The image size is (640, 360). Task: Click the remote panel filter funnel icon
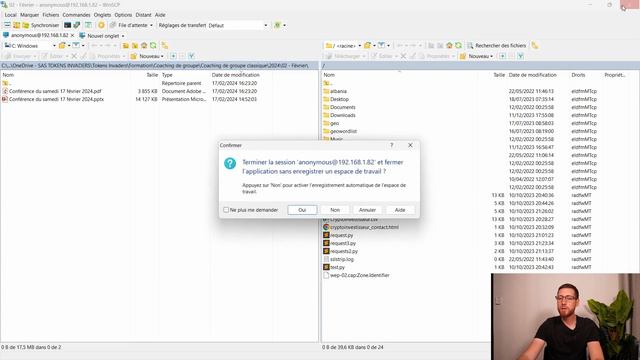520,56
